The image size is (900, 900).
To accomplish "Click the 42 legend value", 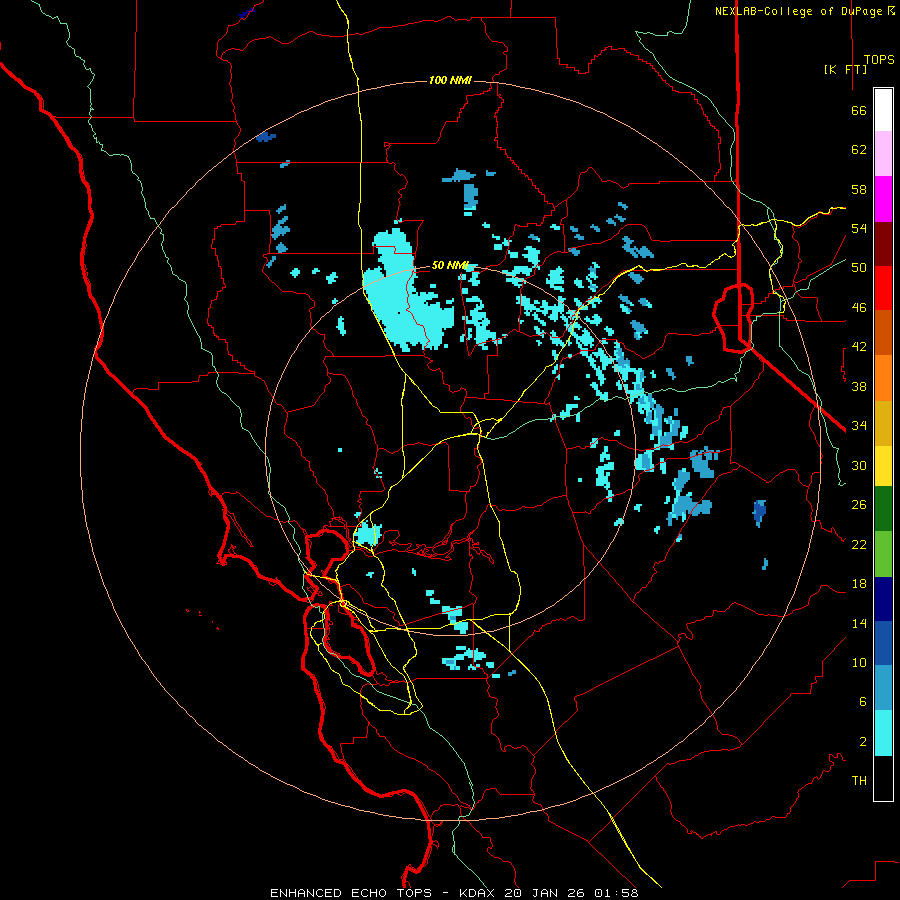I will tap(859, 347).
